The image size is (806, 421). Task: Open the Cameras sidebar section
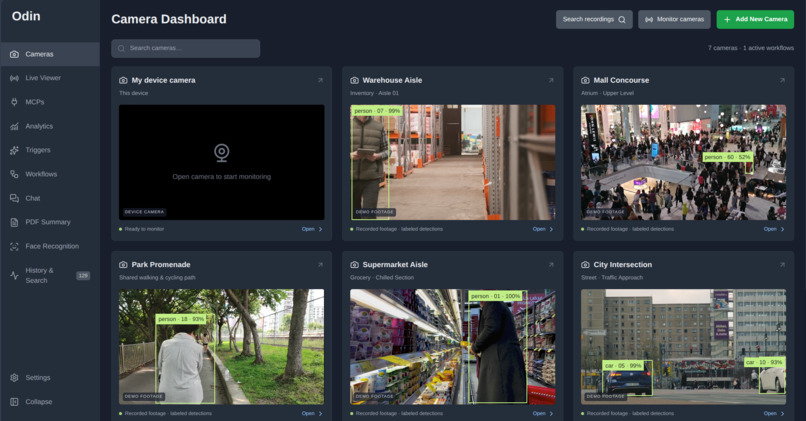click(x=50, y=54)
